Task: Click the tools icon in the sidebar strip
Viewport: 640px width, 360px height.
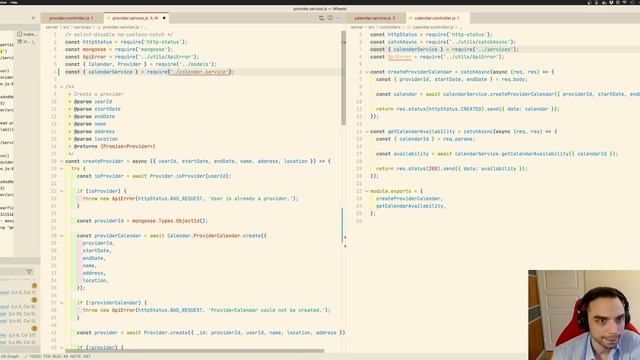Action: [x=19, y=42]
